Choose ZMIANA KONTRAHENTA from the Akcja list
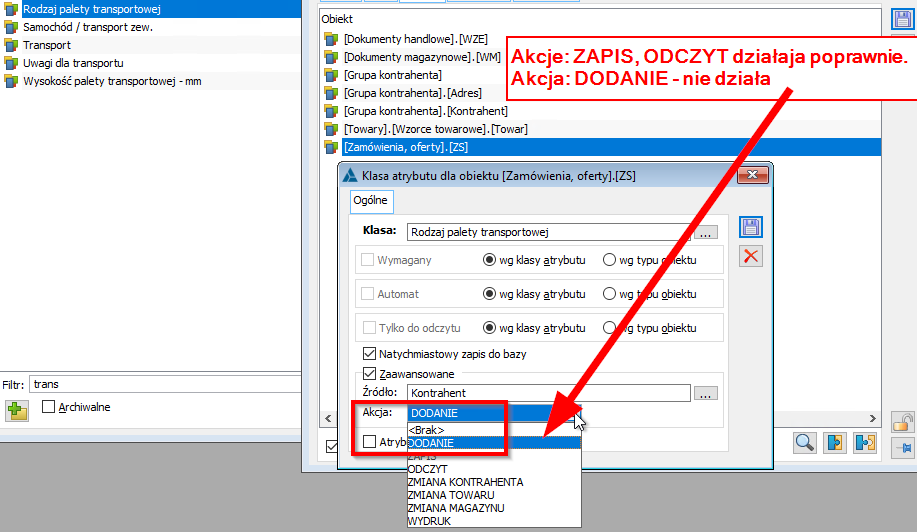This screenshot has height=532, width=917. click(x=494, y=482)
